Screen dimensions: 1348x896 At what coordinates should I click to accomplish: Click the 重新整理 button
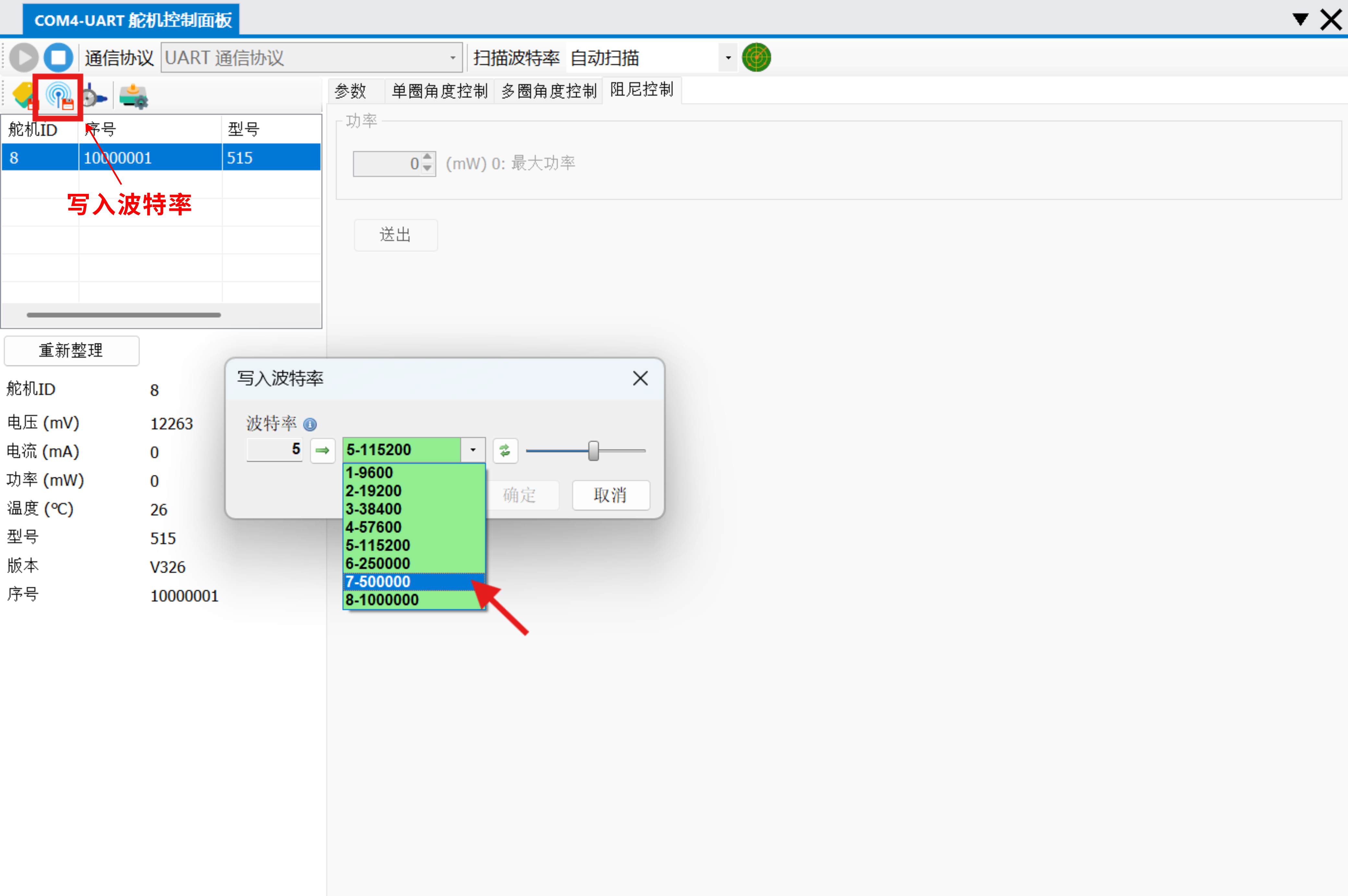click(x=71, y=350)
